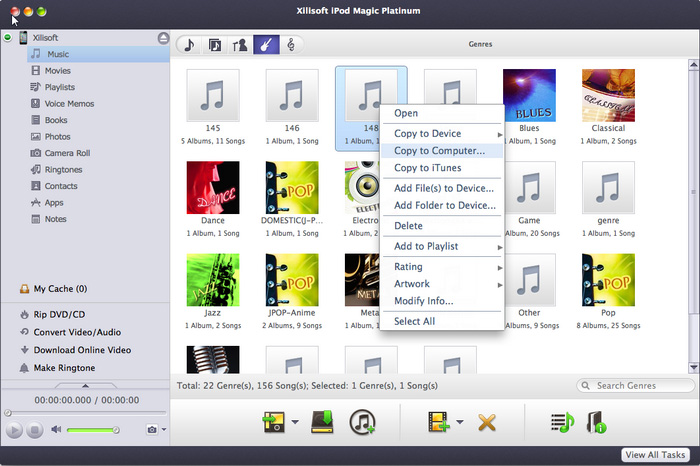Click the Copy to iTunes toolbar icon
This screenshot has width=700, height=466.
click(362, 422)
